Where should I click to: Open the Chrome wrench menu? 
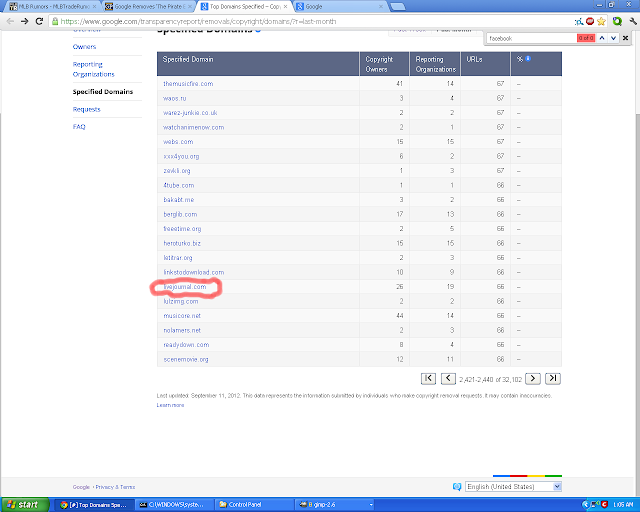point(633,21)
